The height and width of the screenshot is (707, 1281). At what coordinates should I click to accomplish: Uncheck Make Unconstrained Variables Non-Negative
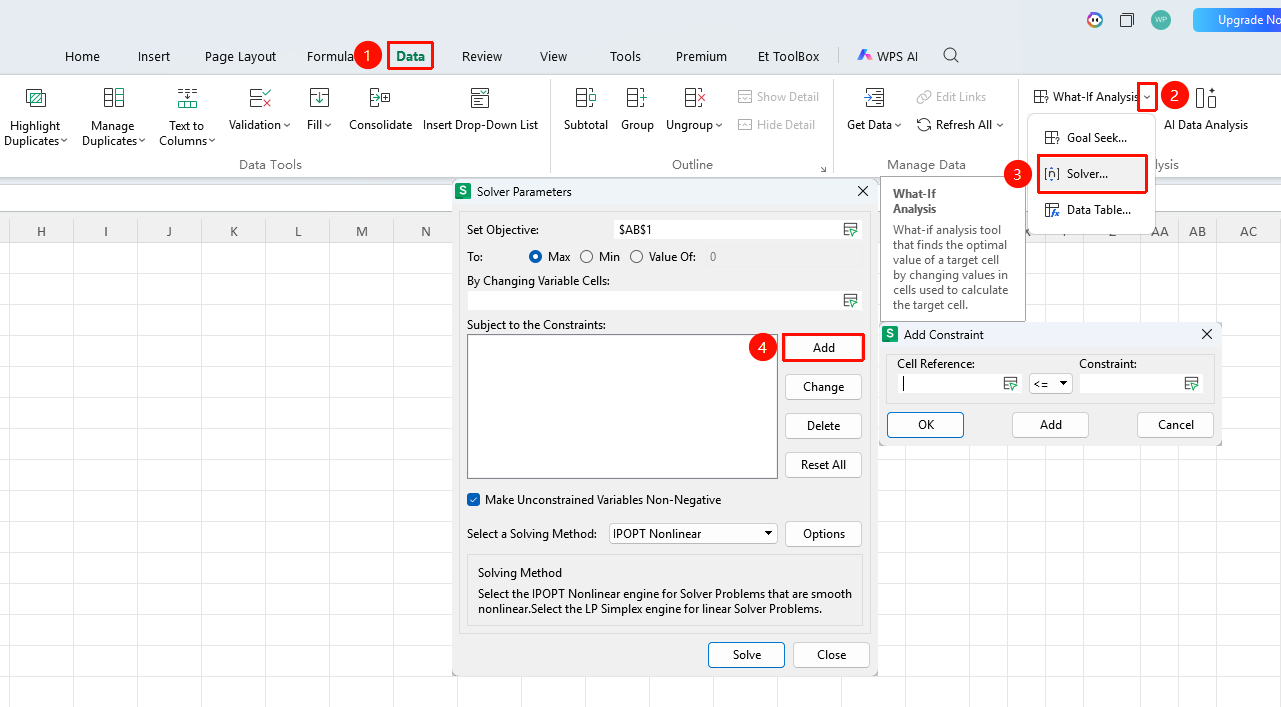[x=474, y=500]
